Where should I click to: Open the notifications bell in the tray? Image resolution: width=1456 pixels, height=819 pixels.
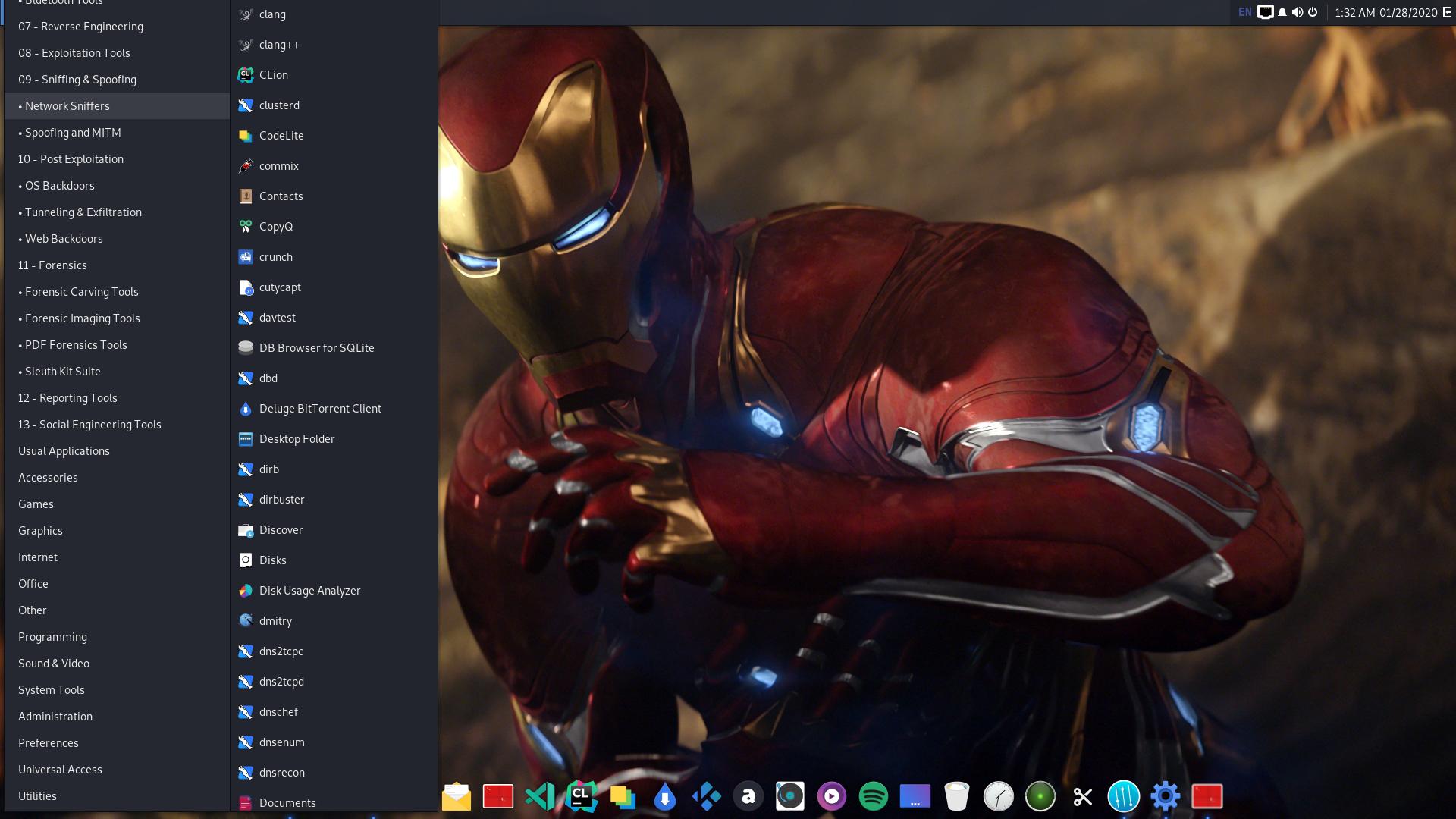(1282, 12)
